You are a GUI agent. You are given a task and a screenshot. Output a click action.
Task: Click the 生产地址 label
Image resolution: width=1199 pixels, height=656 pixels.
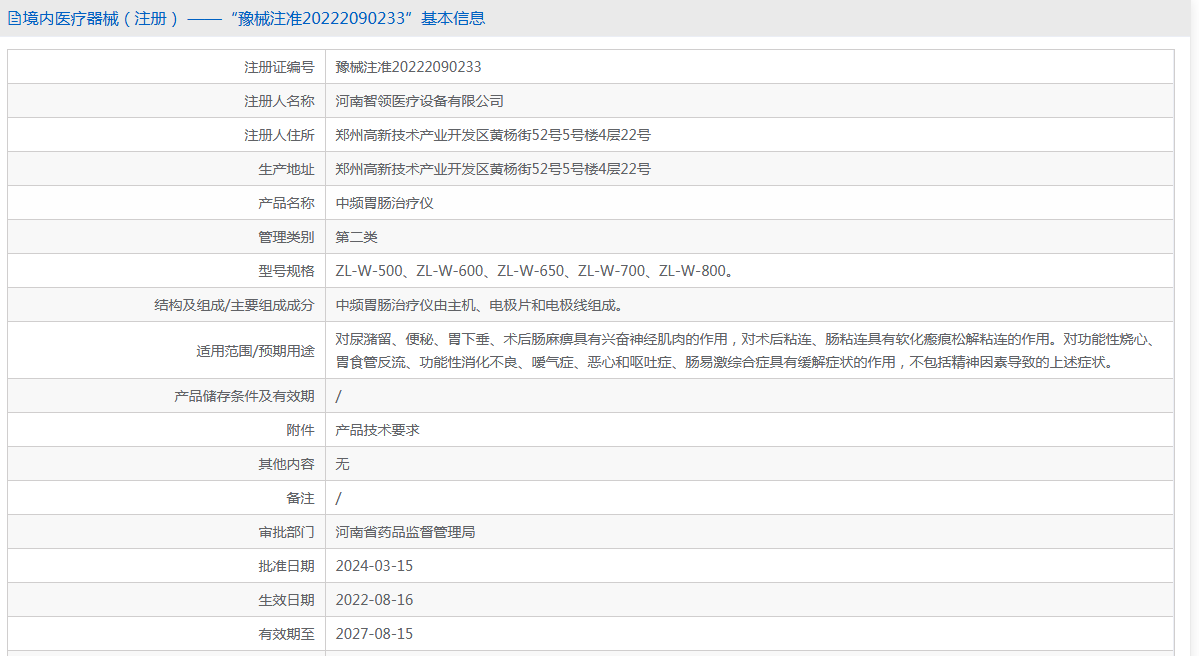286,169
